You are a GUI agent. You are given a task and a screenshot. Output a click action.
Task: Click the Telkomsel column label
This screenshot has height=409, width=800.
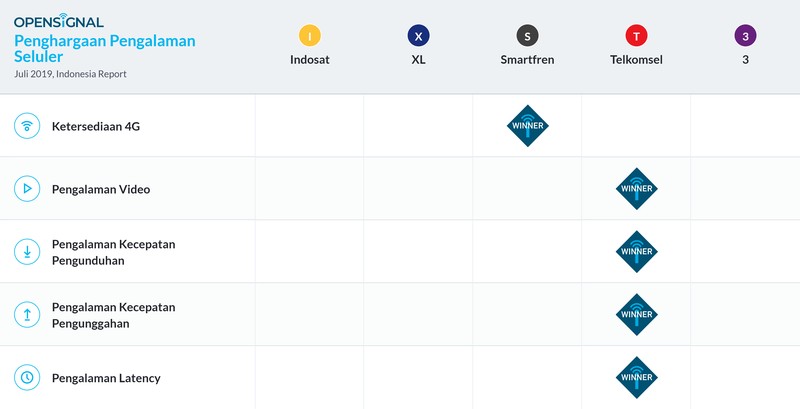pos(636,60)
